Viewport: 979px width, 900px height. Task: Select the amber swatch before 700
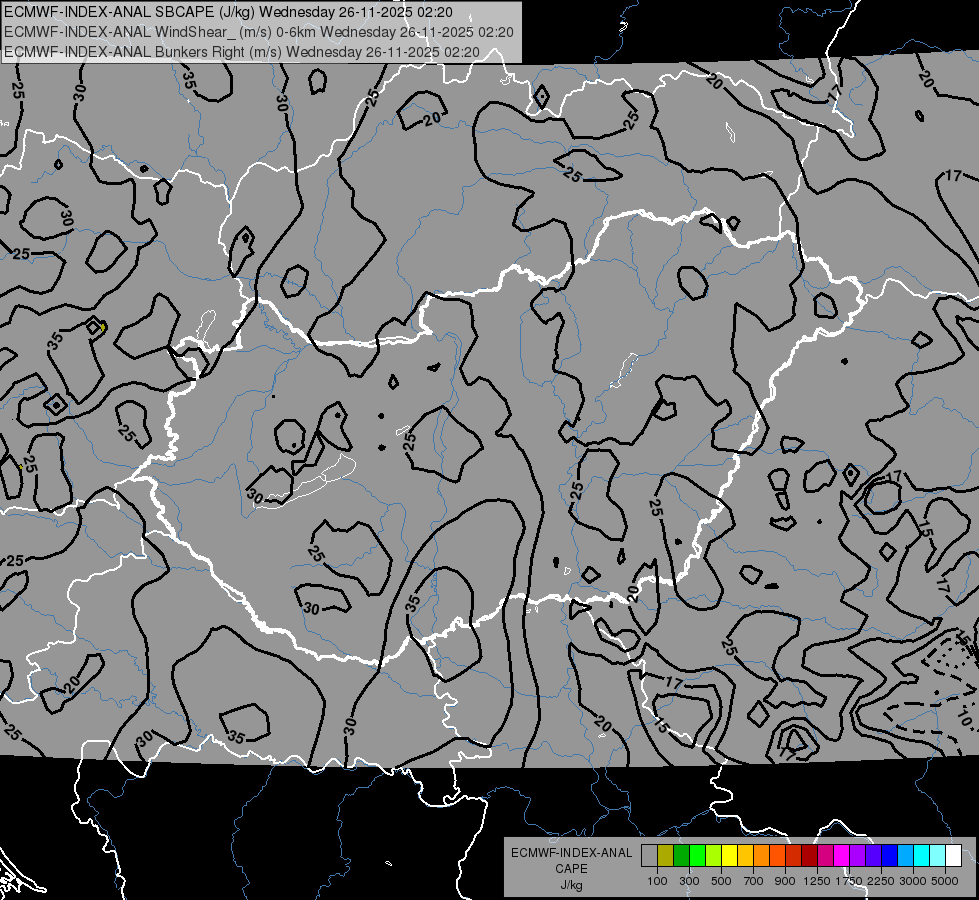[745, 855]
